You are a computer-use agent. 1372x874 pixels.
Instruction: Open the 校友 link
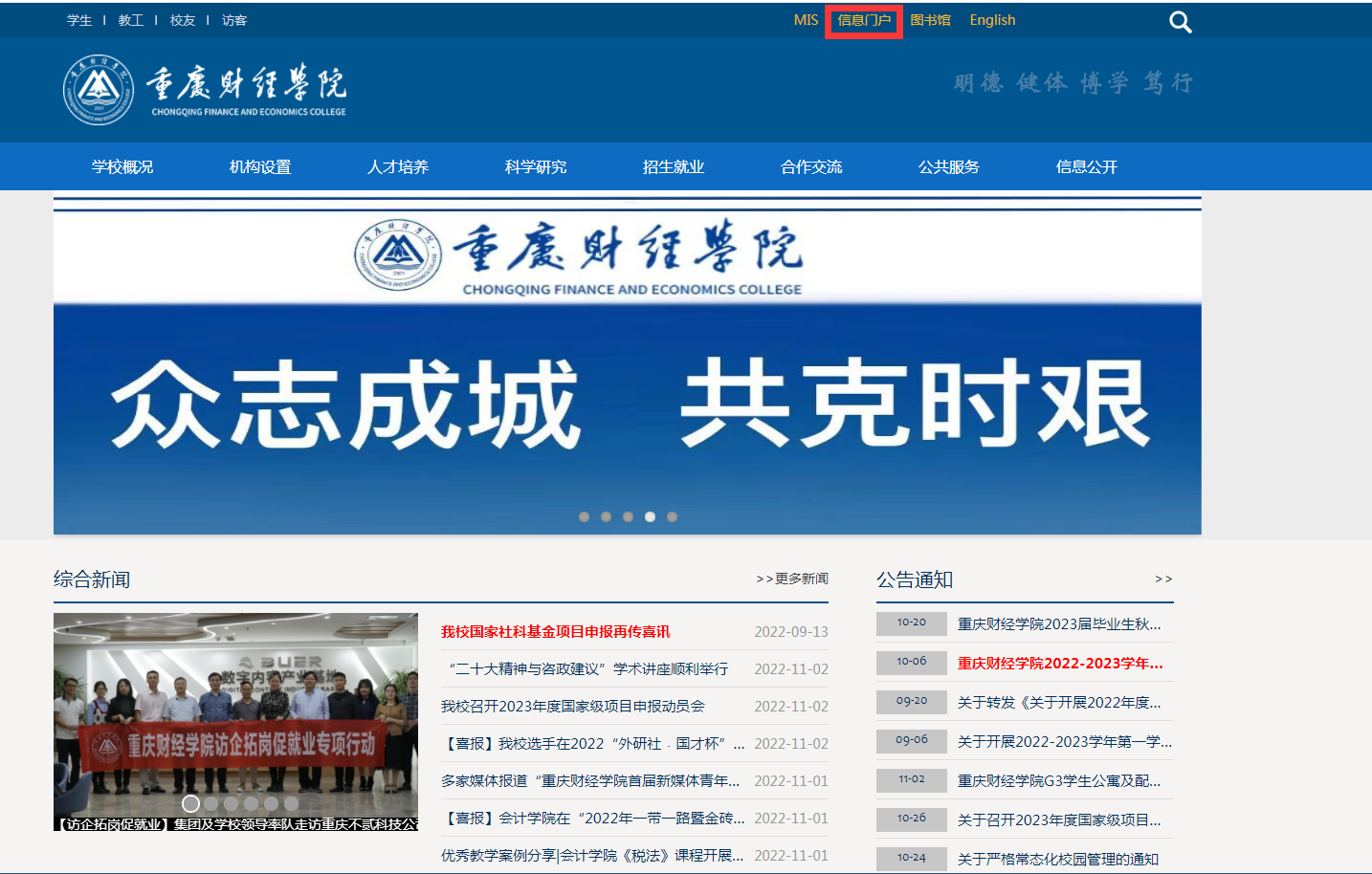(x=183, y=20)
